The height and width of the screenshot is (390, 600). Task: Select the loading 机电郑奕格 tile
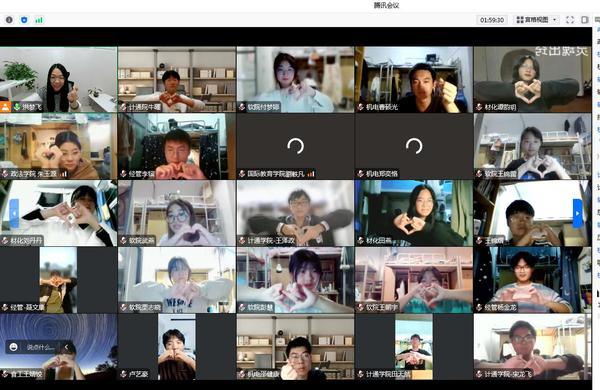click(x=414, y=146)
